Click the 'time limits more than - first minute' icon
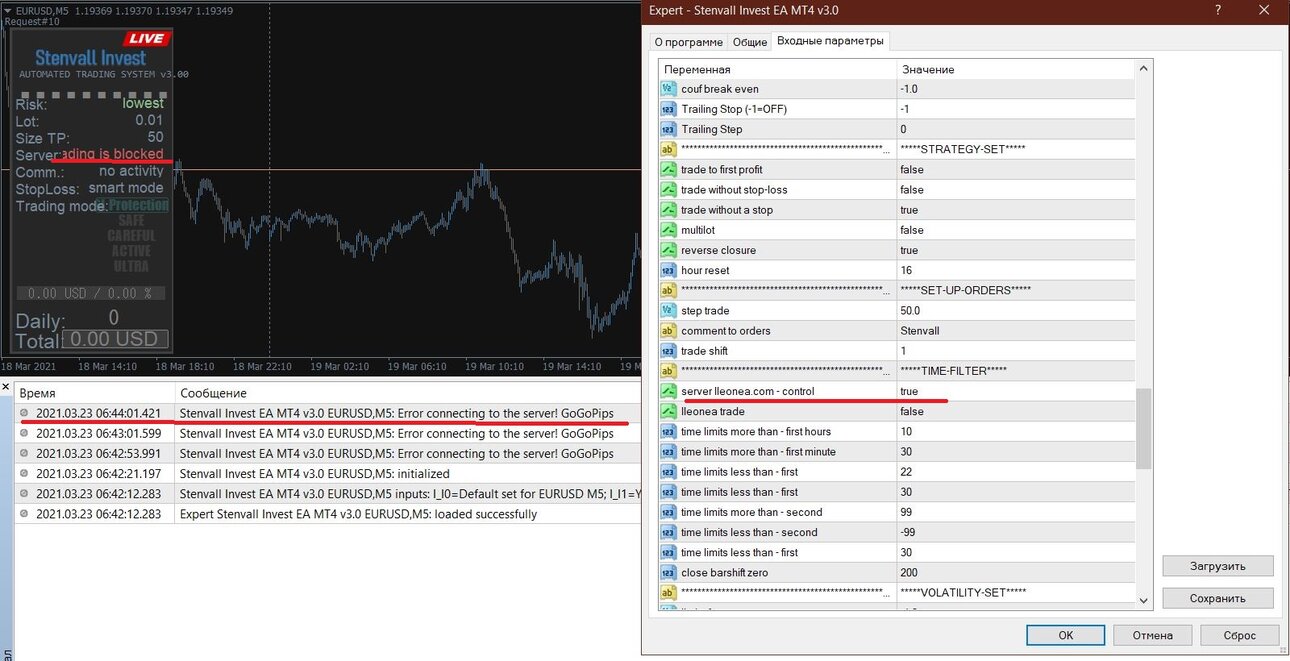 669,452
